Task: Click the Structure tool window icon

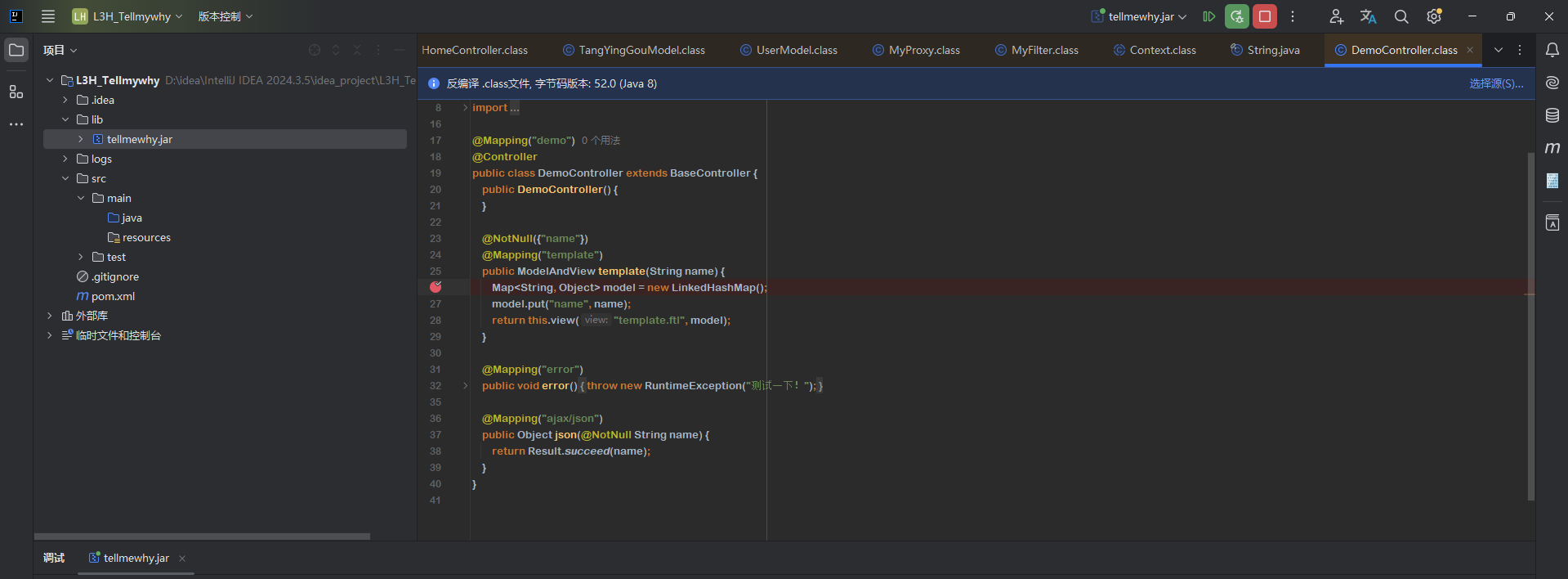Action: coord(16,92)
